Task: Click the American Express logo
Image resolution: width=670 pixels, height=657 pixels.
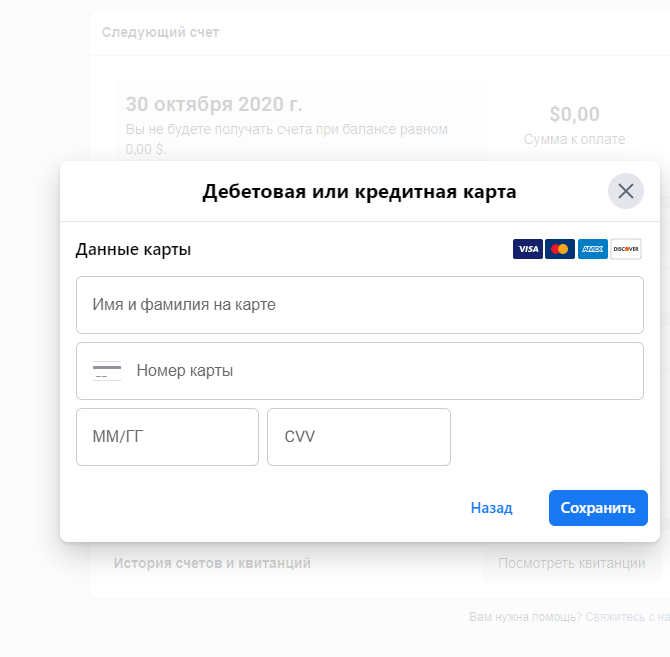Action: pos(593,249)
